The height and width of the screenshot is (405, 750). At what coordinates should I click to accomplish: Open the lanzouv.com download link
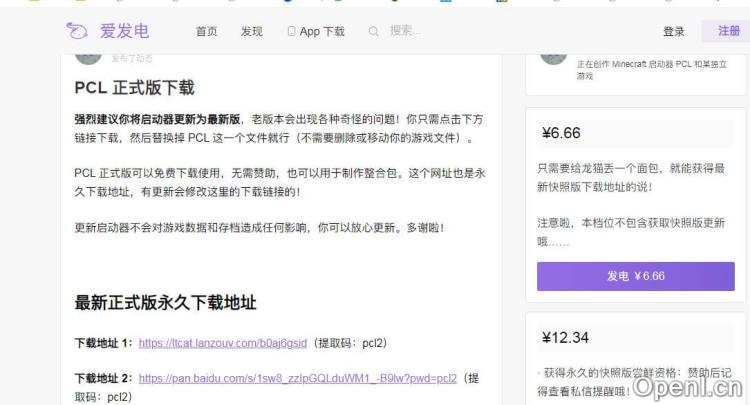(x=222, y=343)
